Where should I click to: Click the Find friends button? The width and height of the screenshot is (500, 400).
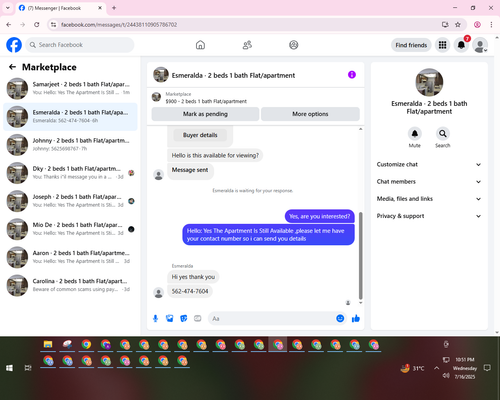pyautogui.click(x=411, y=45)
